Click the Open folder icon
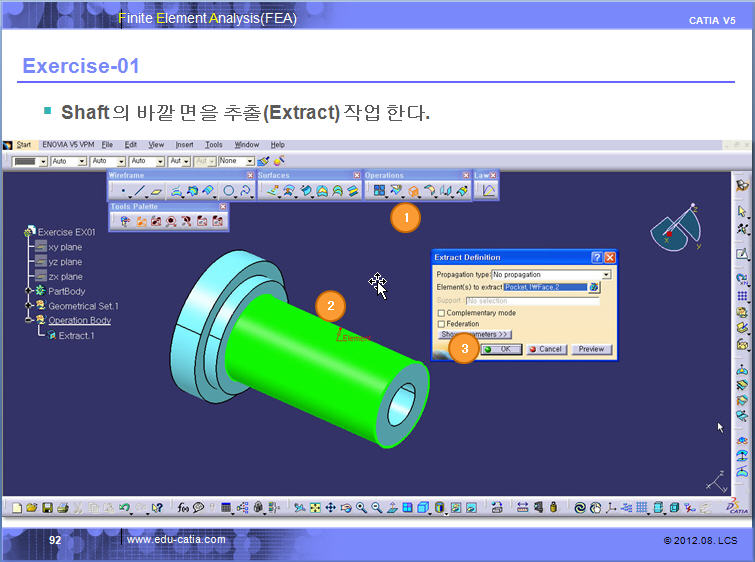 click(x=32, y=507)
